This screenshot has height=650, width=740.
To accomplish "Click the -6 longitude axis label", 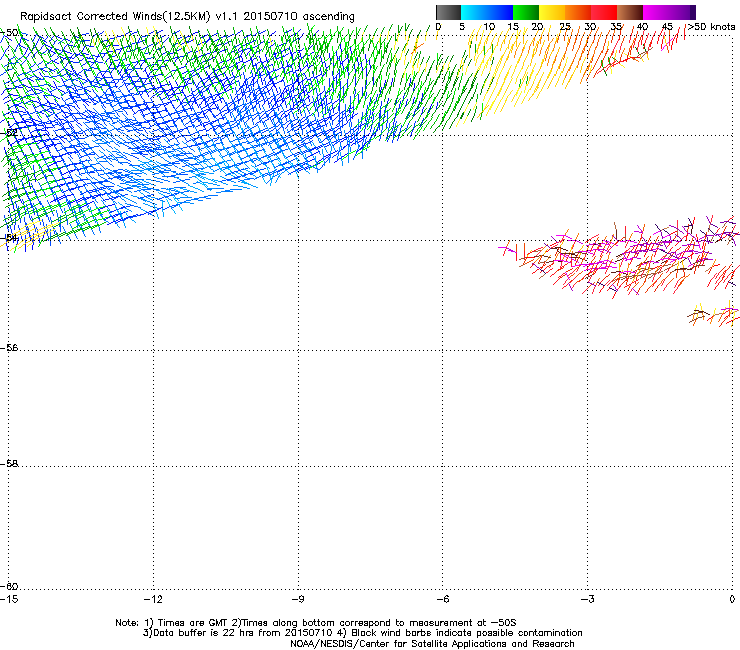I will [442, 599].
